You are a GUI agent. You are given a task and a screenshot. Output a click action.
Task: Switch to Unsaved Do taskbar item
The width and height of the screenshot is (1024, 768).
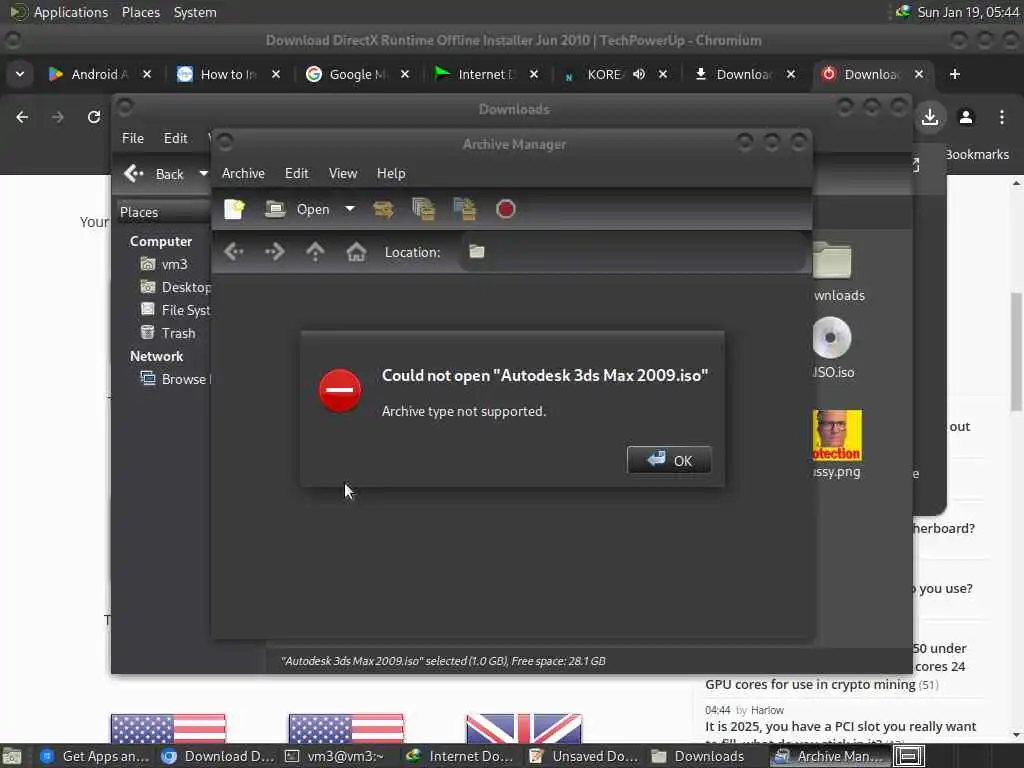click(x=583, y=756)
